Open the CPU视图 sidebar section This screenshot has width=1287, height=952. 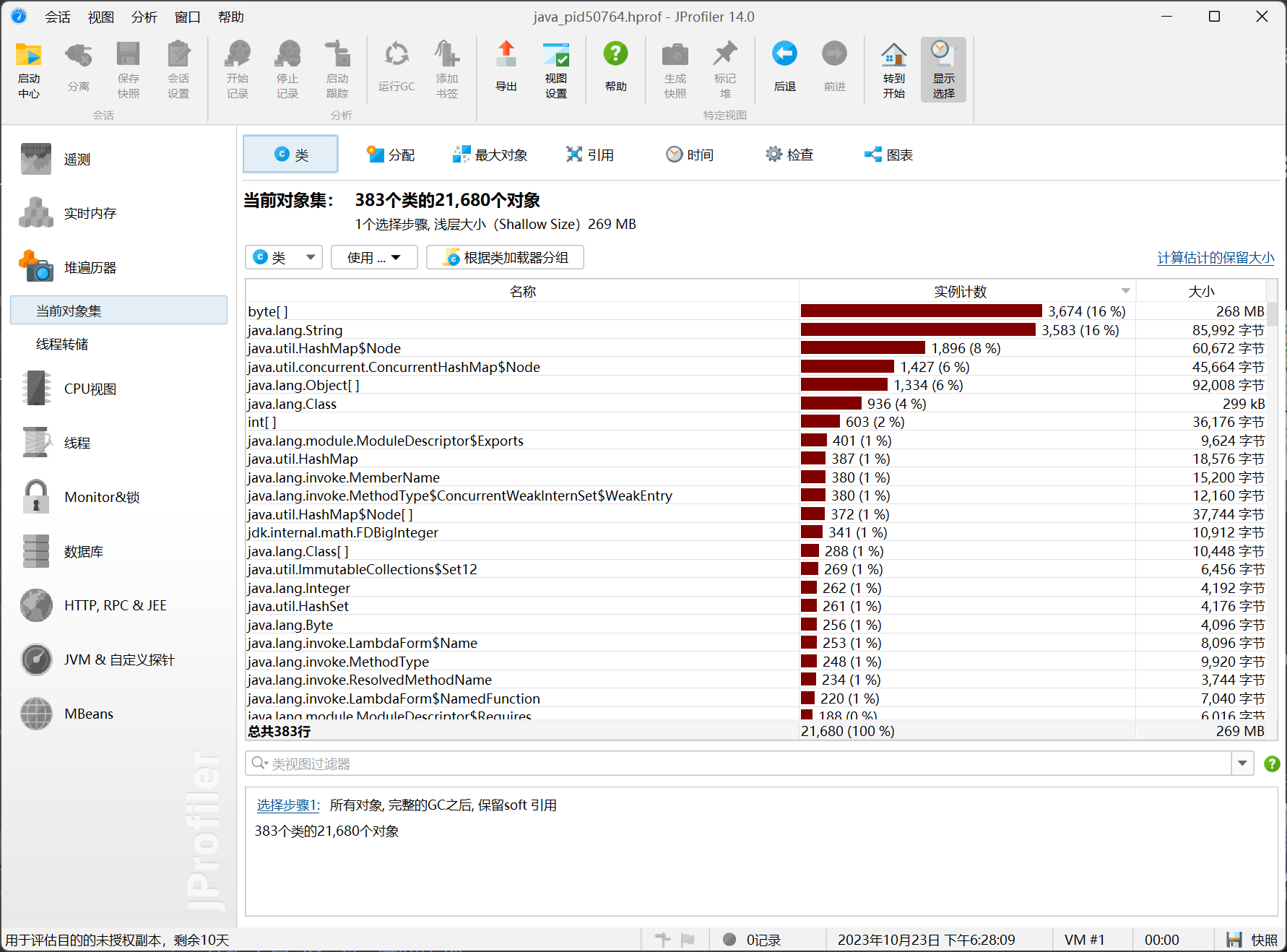(119, 389)
